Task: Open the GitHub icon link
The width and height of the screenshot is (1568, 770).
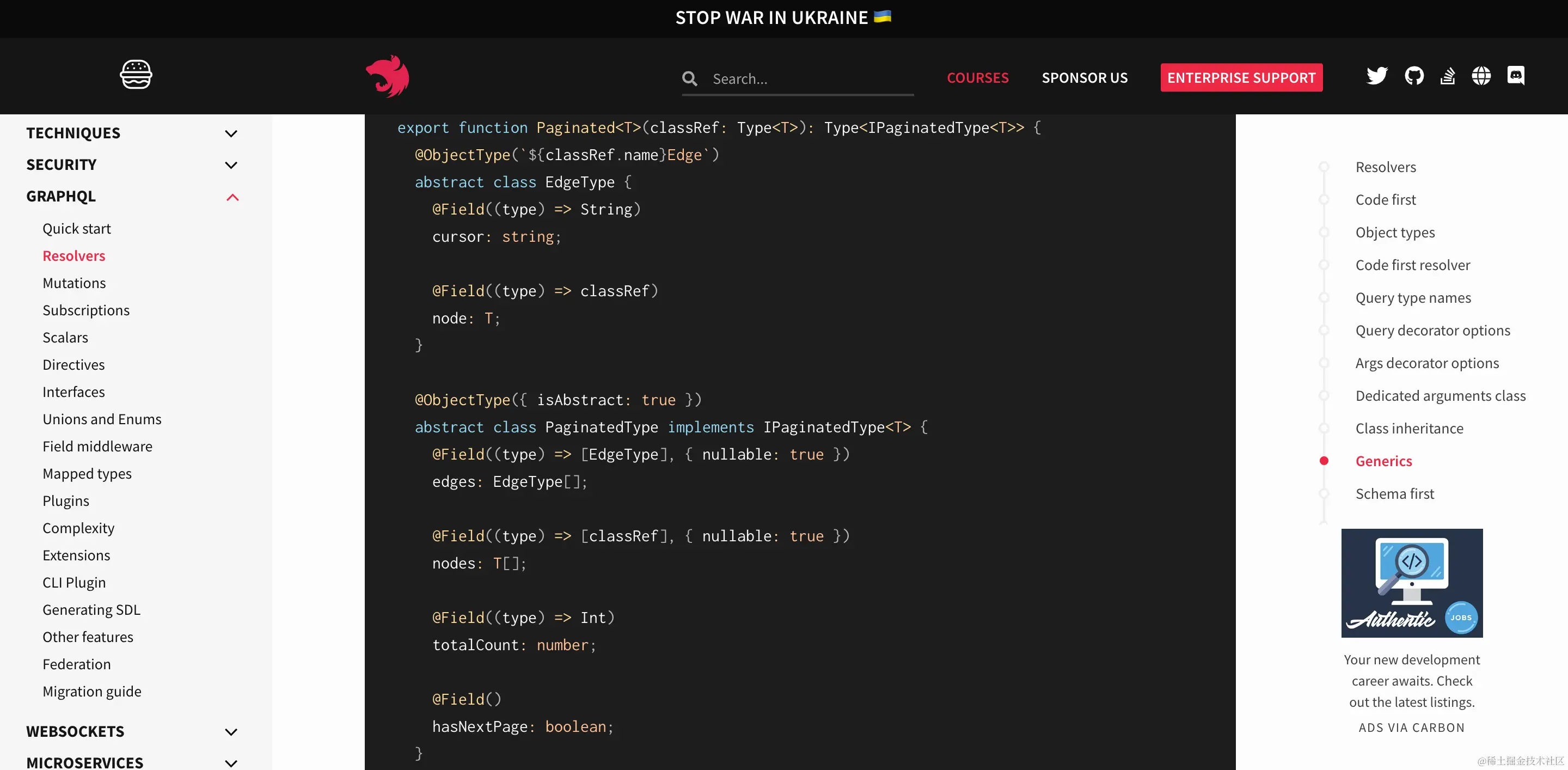Action: (1414, 76)
